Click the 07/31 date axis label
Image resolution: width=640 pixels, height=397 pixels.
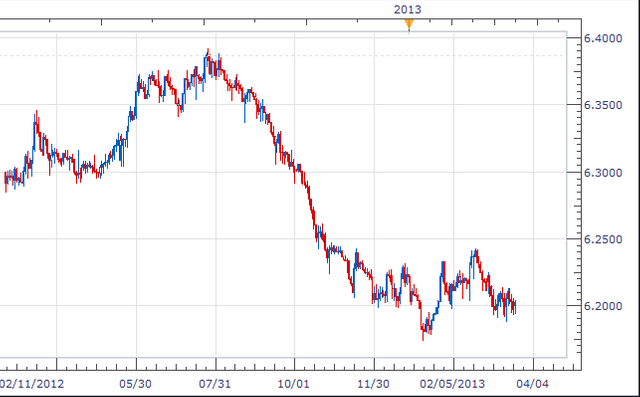point(215,384)
